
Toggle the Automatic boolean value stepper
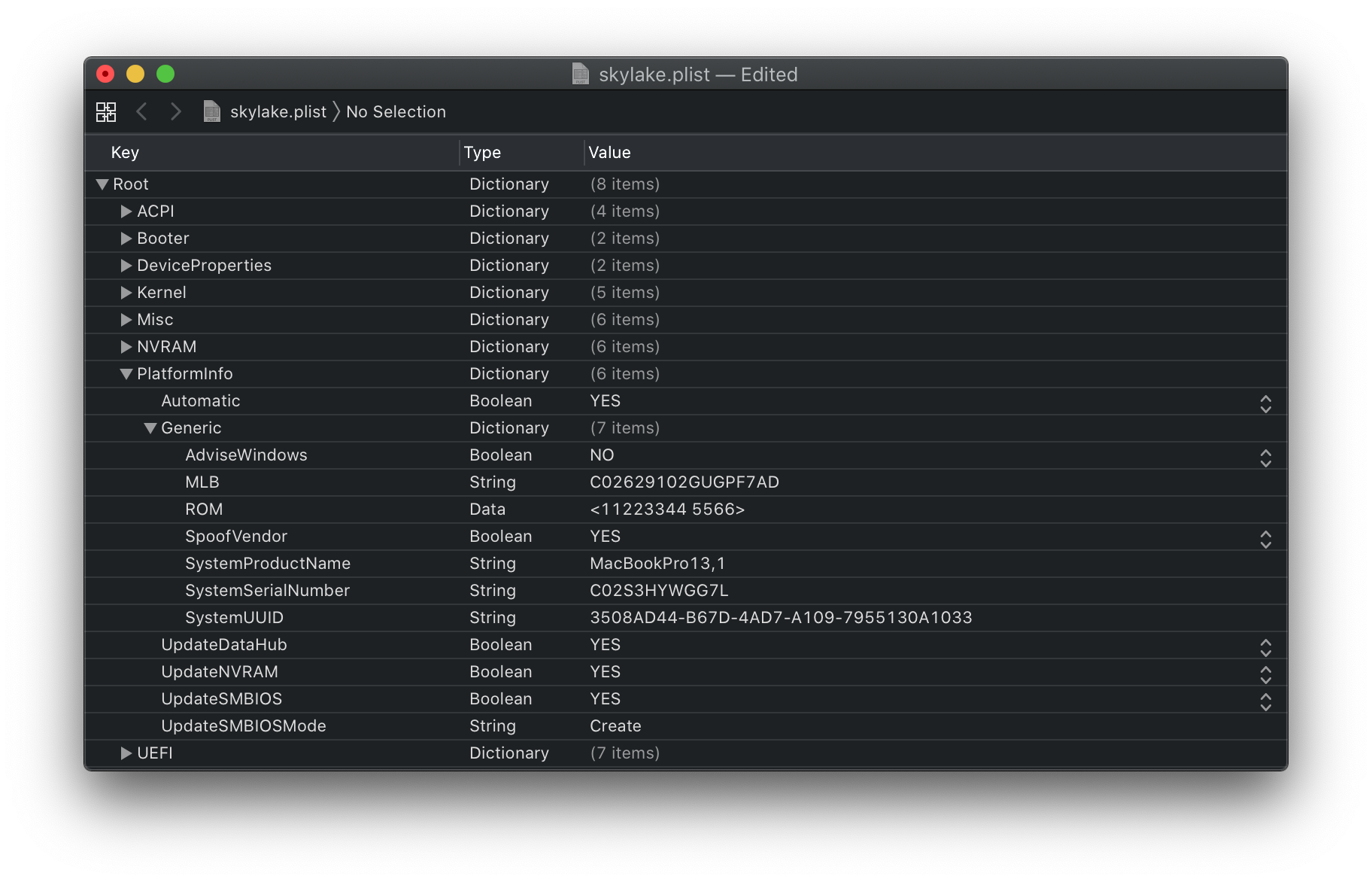(1265, 404)
